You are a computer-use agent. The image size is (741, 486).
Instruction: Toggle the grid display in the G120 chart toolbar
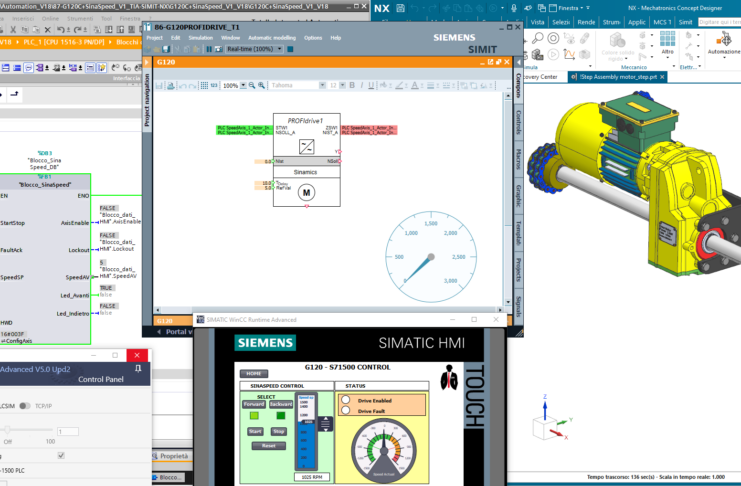click(x=204, y=86)
